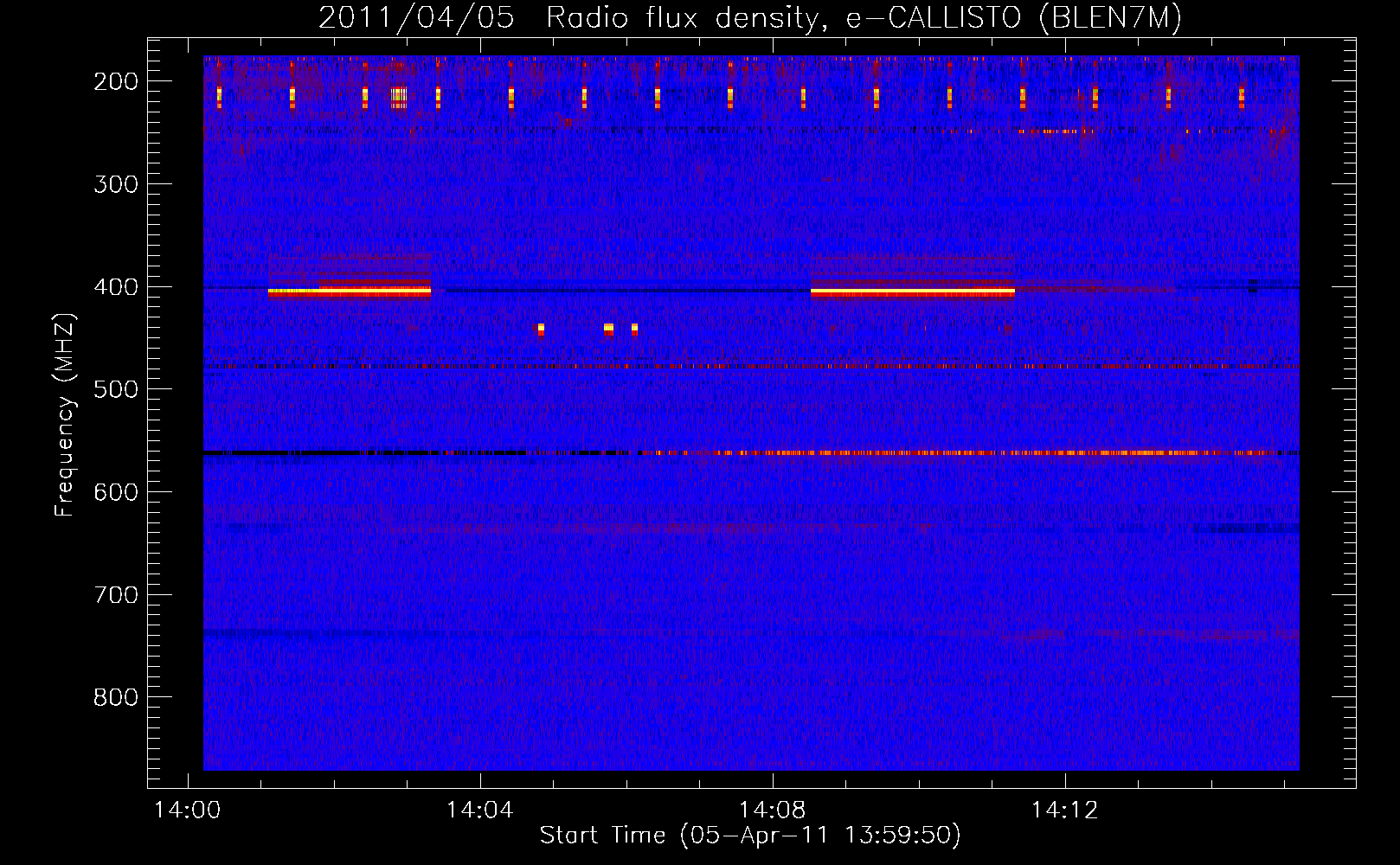Click the 700 frequency tick label
The height and width of the screenshot is (865, 1400).
[116, 595]
